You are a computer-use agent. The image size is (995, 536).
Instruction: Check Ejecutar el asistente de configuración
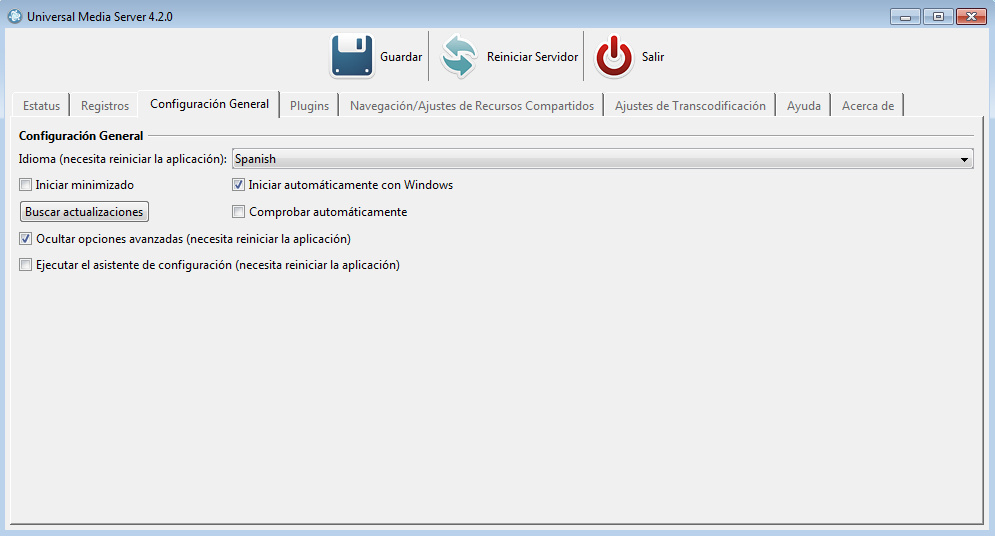click(x=25, y=265)
